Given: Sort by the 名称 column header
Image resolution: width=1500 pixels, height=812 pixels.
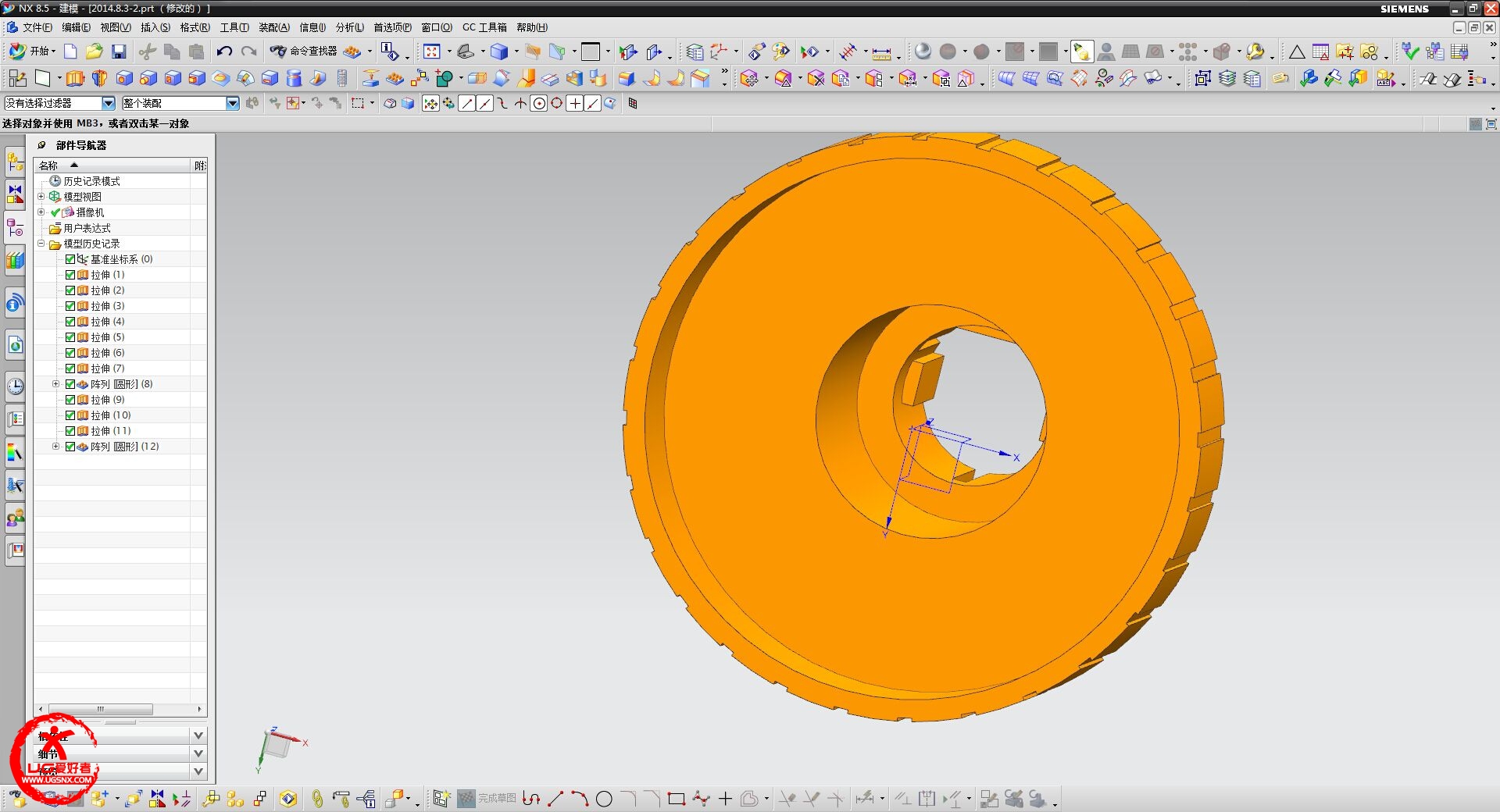Looking at the screenshot, I should (112, 166).
